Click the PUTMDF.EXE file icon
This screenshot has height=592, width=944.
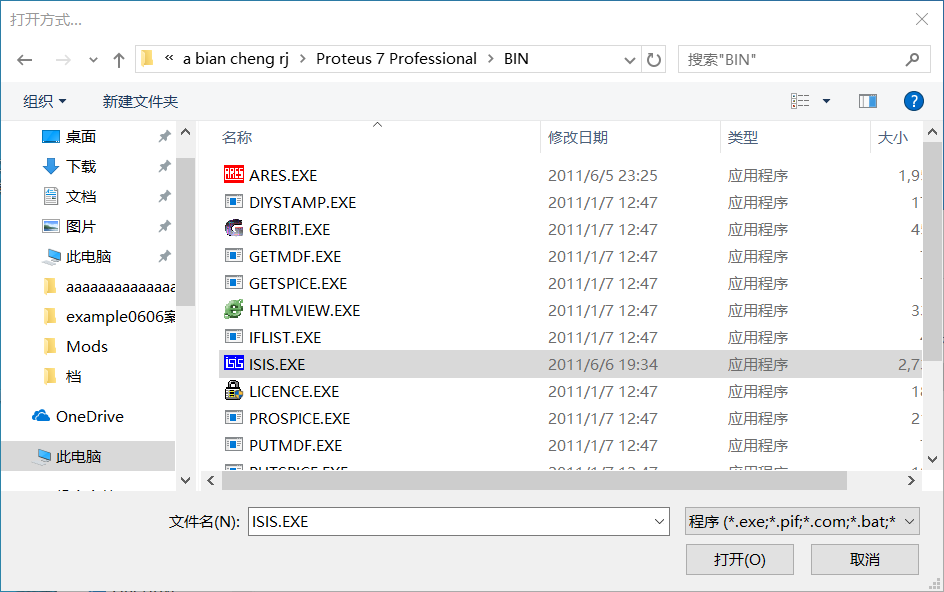[x=234, y=445]
